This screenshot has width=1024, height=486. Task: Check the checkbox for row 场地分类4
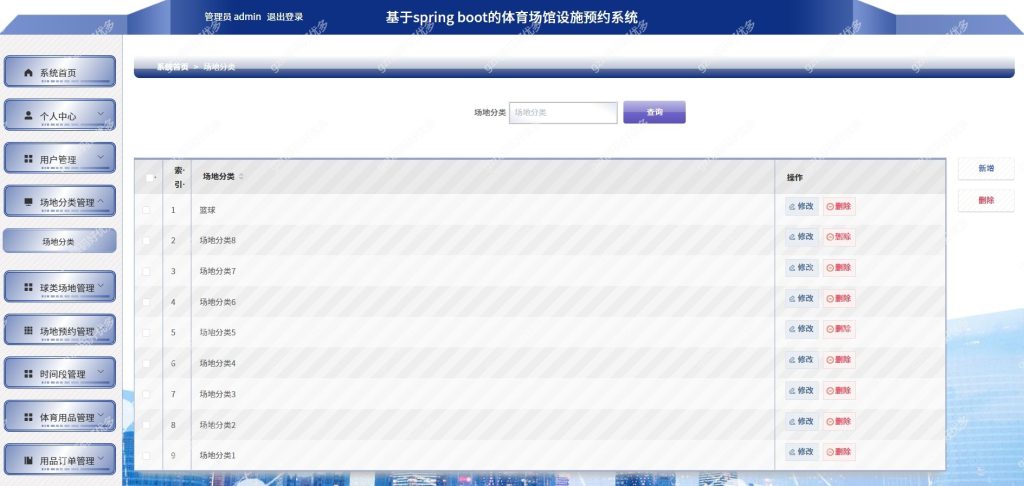point(146,363)
